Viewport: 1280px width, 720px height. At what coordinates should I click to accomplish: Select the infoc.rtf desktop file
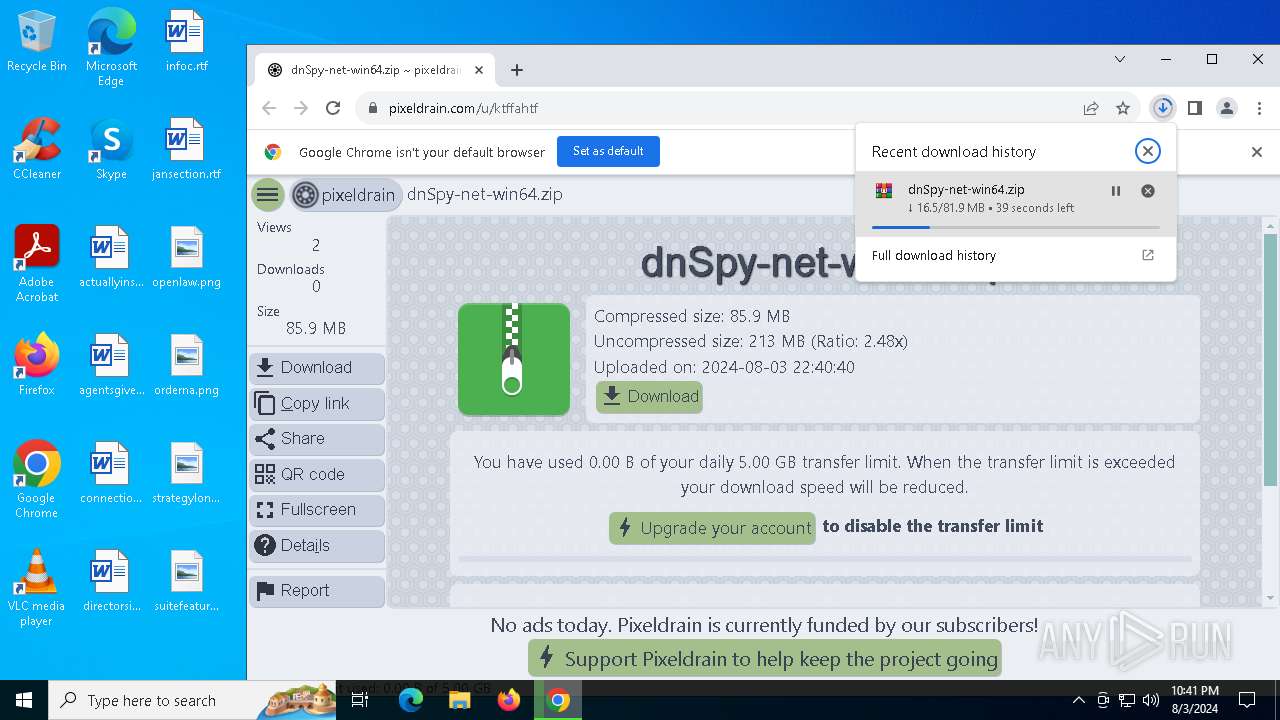click(x=186, y=42)
